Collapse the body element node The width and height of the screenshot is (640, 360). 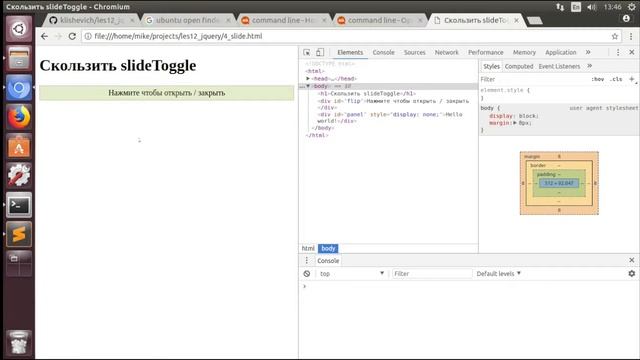point(308,86)
